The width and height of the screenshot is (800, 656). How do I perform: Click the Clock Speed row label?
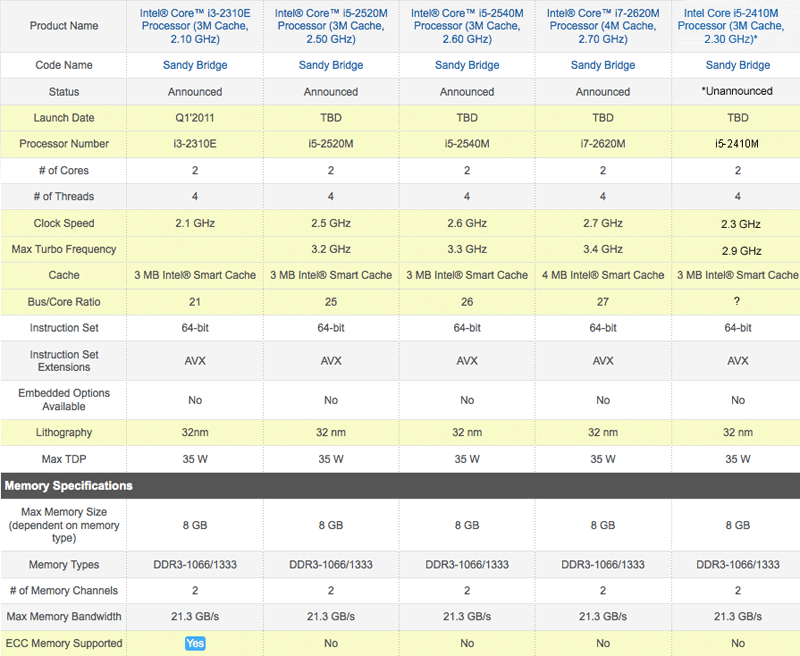point(64,223)
